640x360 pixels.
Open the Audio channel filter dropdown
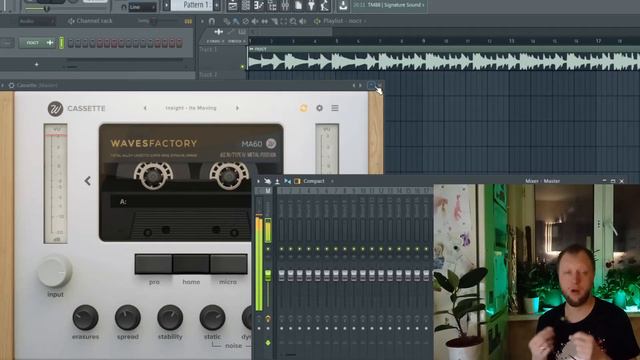(x=36, y=21)
